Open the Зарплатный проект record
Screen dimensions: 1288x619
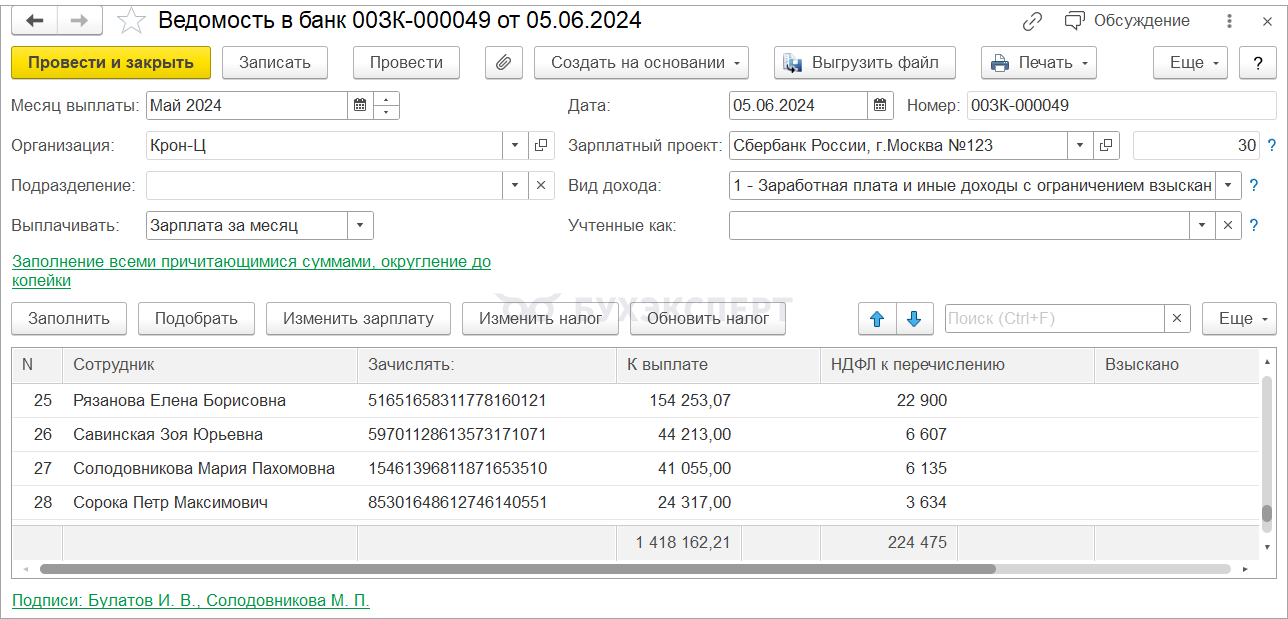click(1106, 145)
